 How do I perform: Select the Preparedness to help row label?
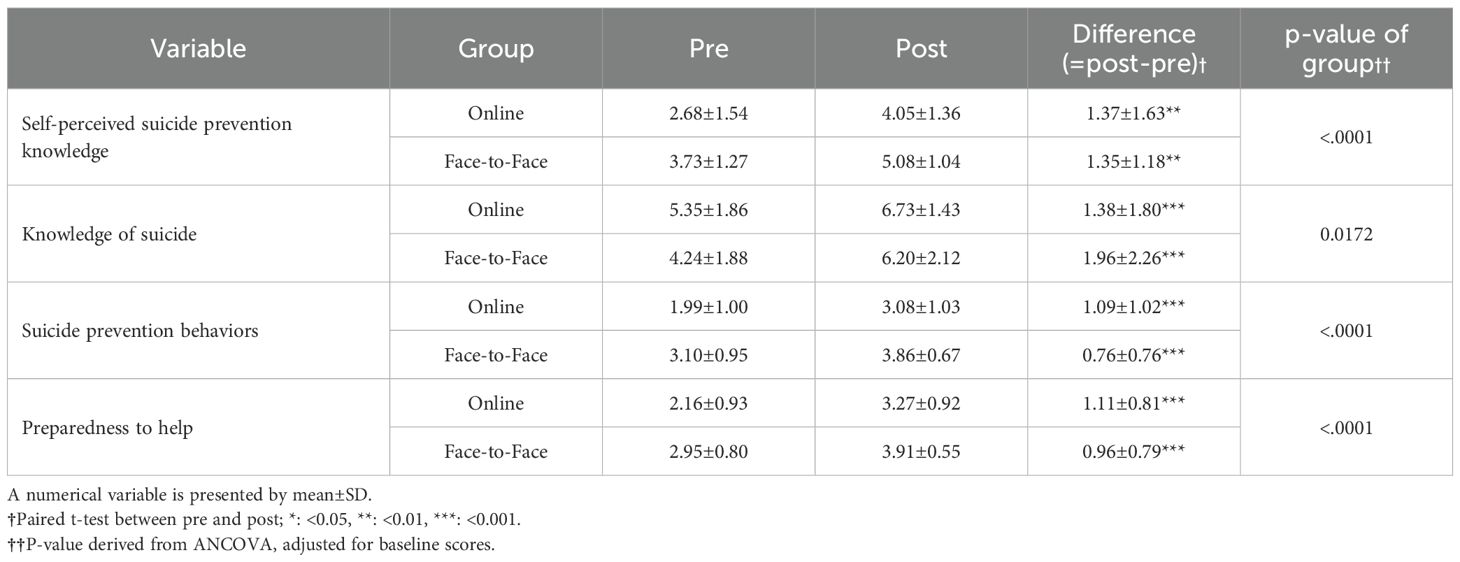(x=105, y=428)
